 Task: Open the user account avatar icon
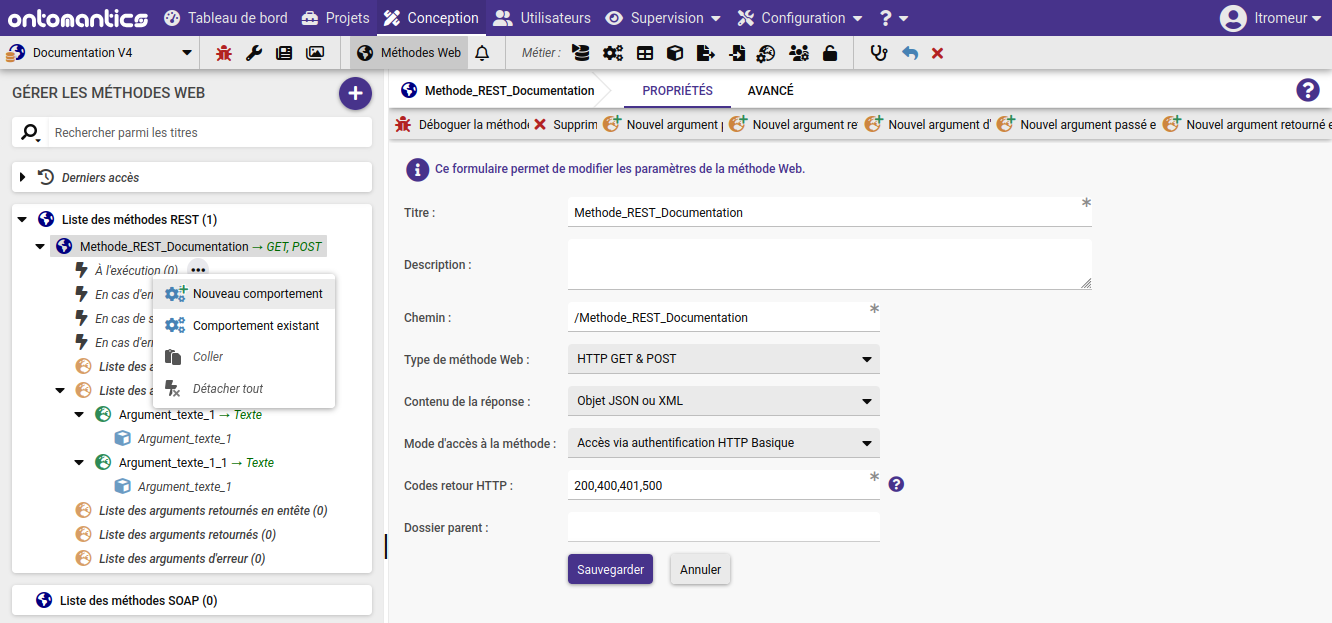tap(1234, 18)
